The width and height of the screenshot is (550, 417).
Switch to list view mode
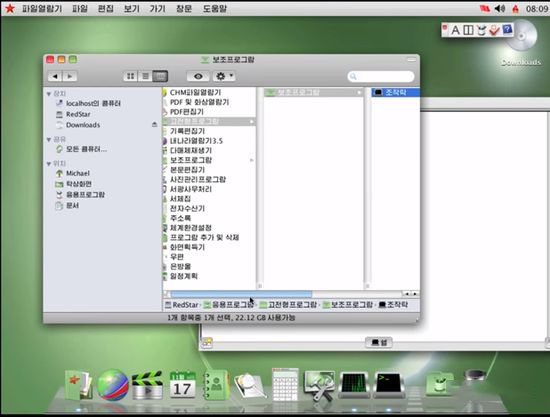(145, 76)
